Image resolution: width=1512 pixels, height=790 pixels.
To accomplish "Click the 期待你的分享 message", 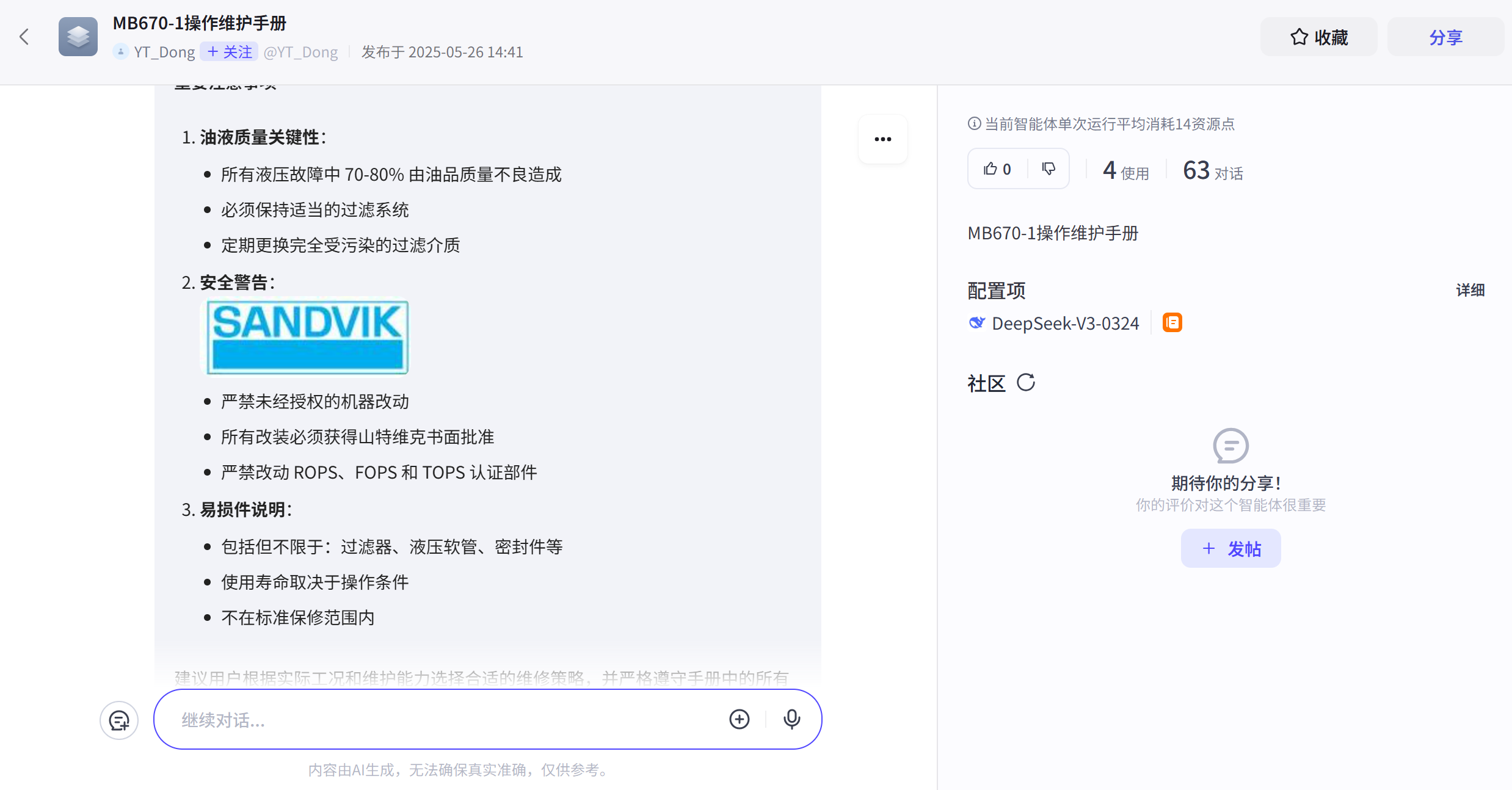I will [x=1226, y=484].
